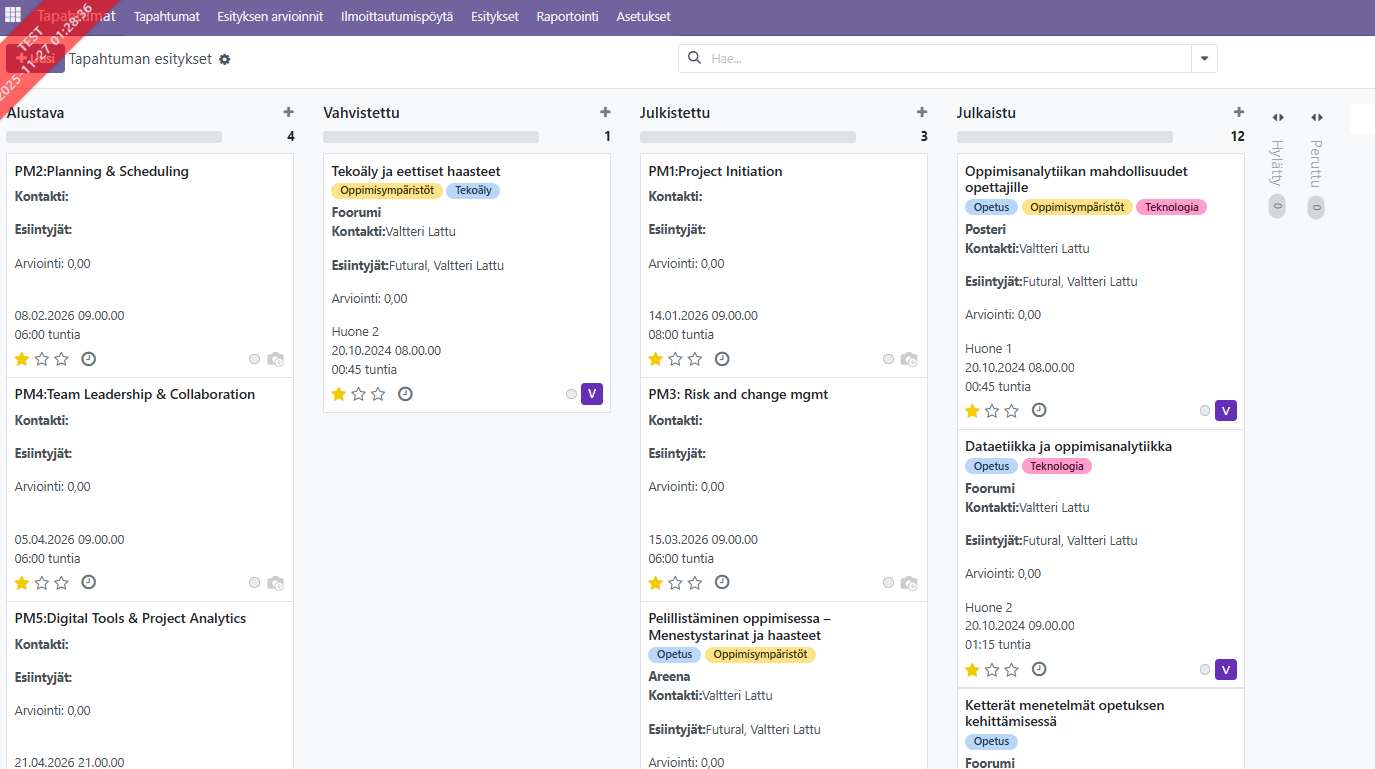Viewport: 1375px width, 769px height.
Task: Click the Uusi button
Action: 35,59
